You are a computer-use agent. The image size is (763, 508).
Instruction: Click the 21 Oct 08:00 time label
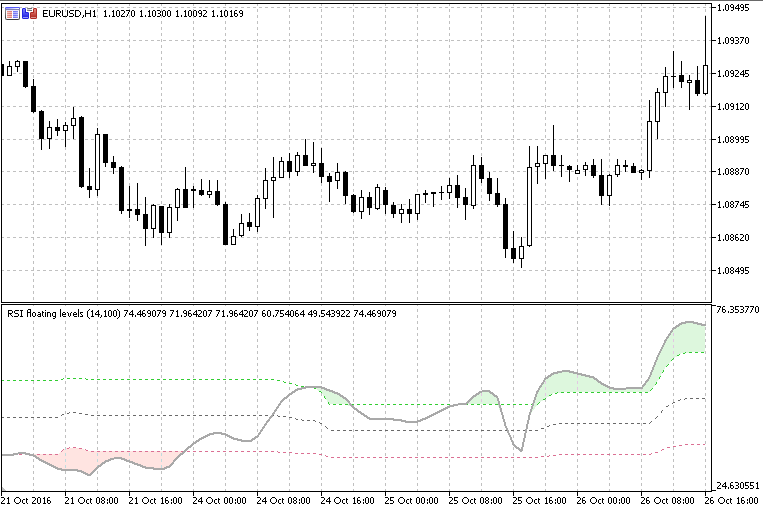click(91, 501)
